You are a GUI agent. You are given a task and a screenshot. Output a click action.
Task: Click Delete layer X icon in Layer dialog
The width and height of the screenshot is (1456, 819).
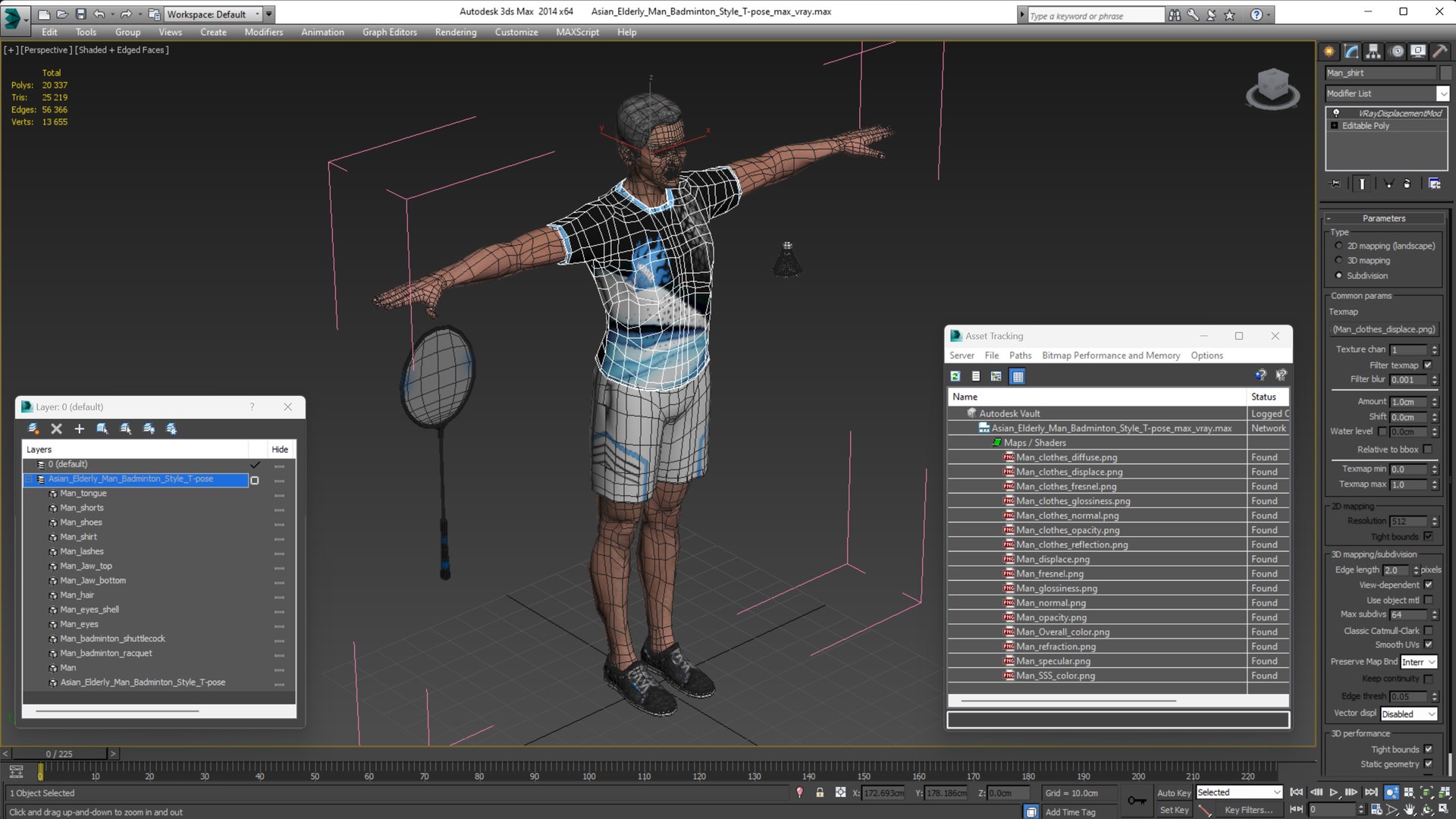point(56,428)
